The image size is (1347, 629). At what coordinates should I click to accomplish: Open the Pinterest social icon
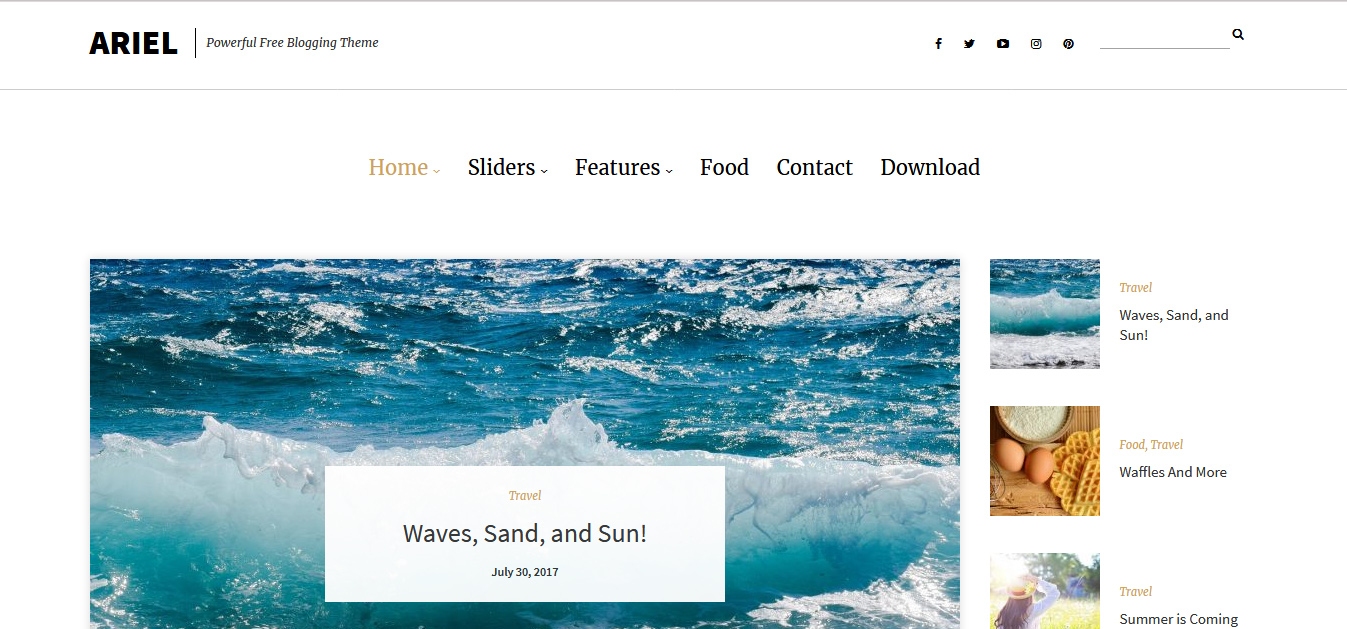(1068, 44)
